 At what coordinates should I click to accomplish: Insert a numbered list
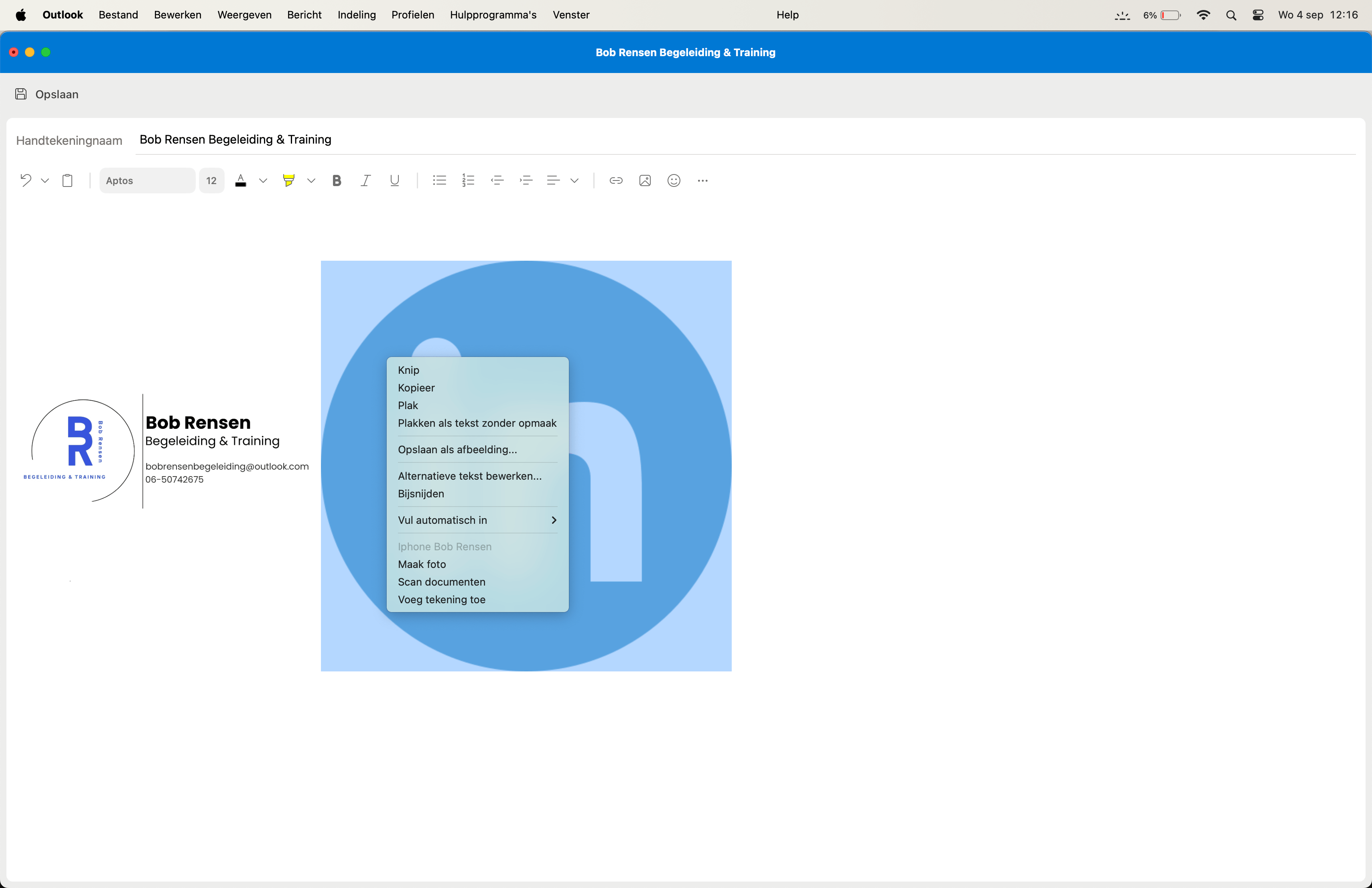(x=468, y=180)
